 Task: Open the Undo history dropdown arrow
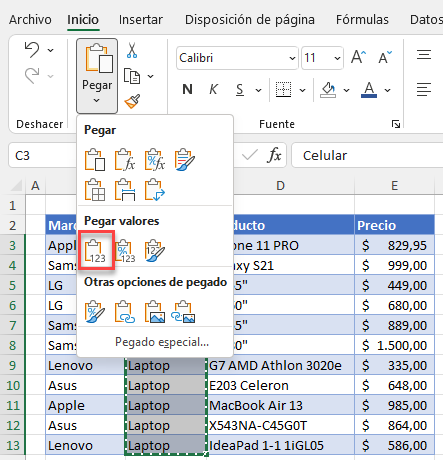click(50, 50)
